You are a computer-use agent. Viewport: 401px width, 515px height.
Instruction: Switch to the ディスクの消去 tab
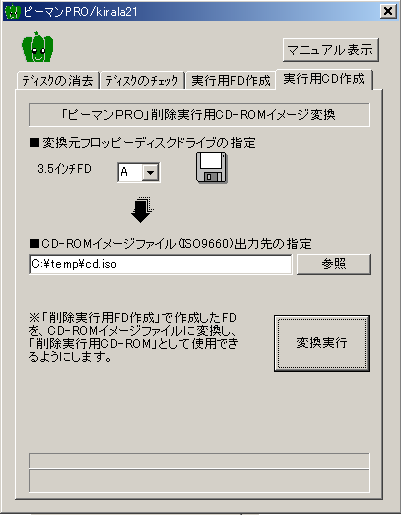[x=58, y=81]
